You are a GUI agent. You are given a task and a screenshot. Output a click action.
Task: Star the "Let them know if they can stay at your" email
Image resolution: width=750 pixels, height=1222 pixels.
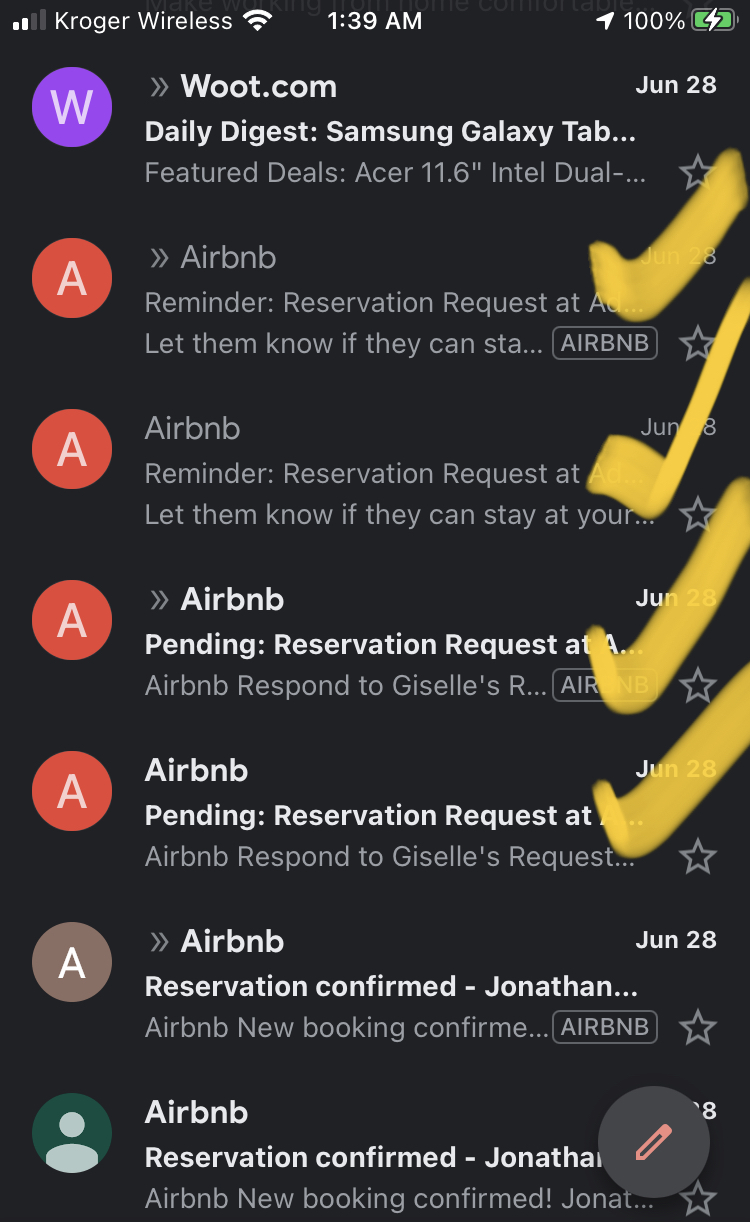click(697, 515)
